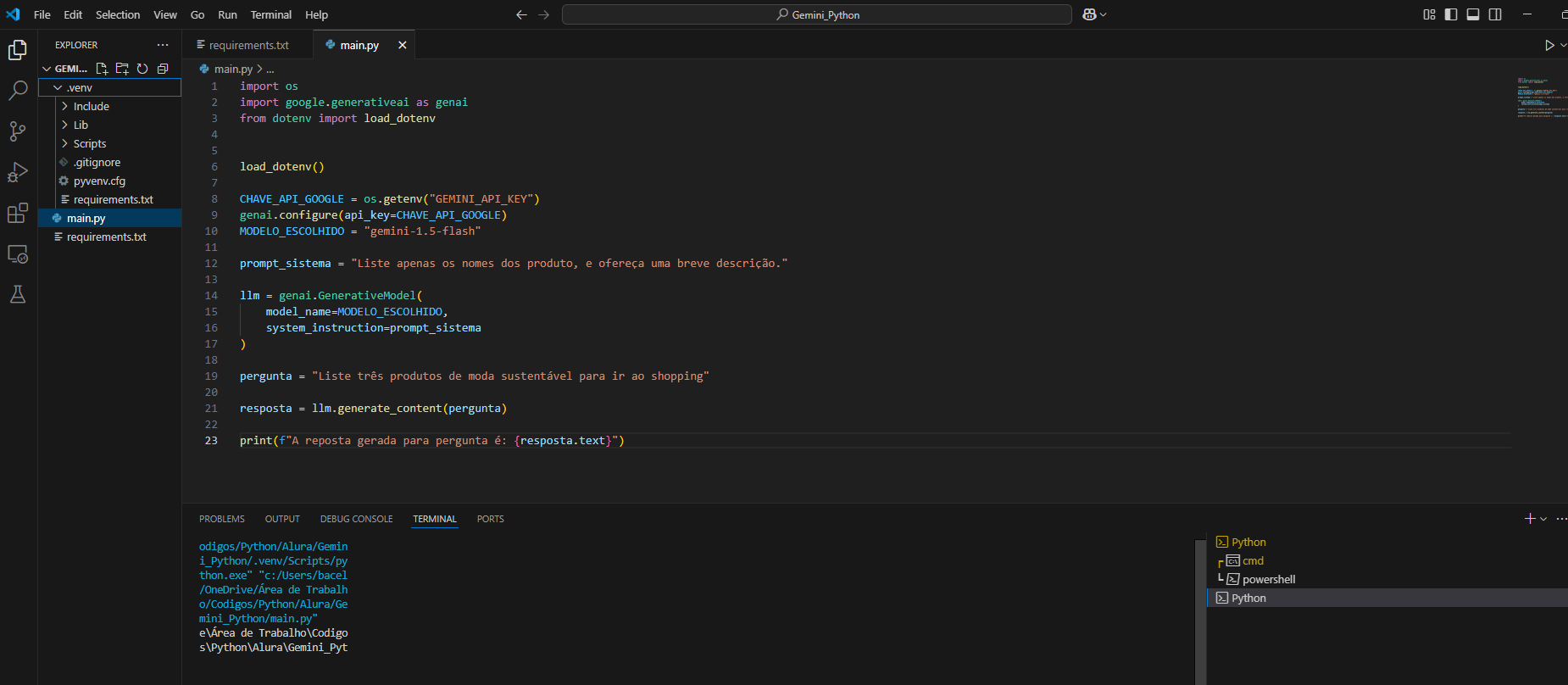Click the New File icon in Explorer
This screenshot has width=1568, height=685.
click(102, 69)
